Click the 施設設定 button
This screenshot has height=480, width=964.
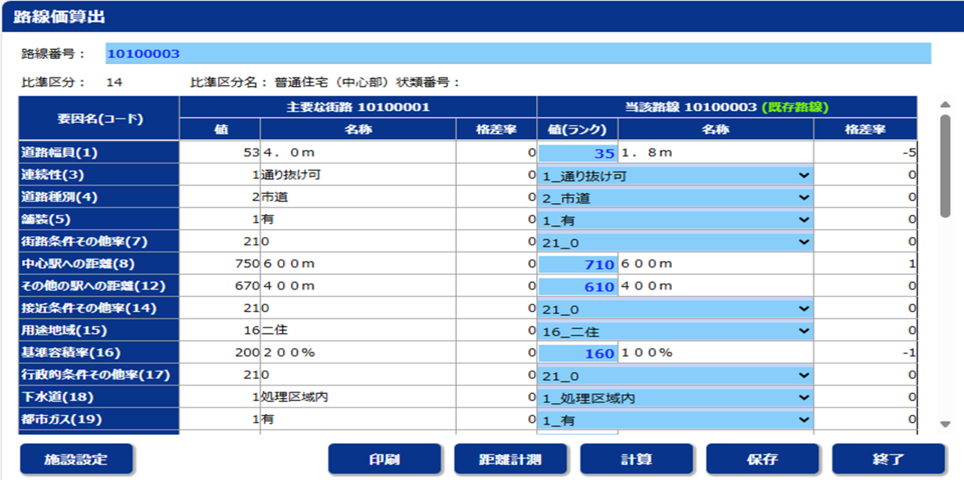pos(76,459)
